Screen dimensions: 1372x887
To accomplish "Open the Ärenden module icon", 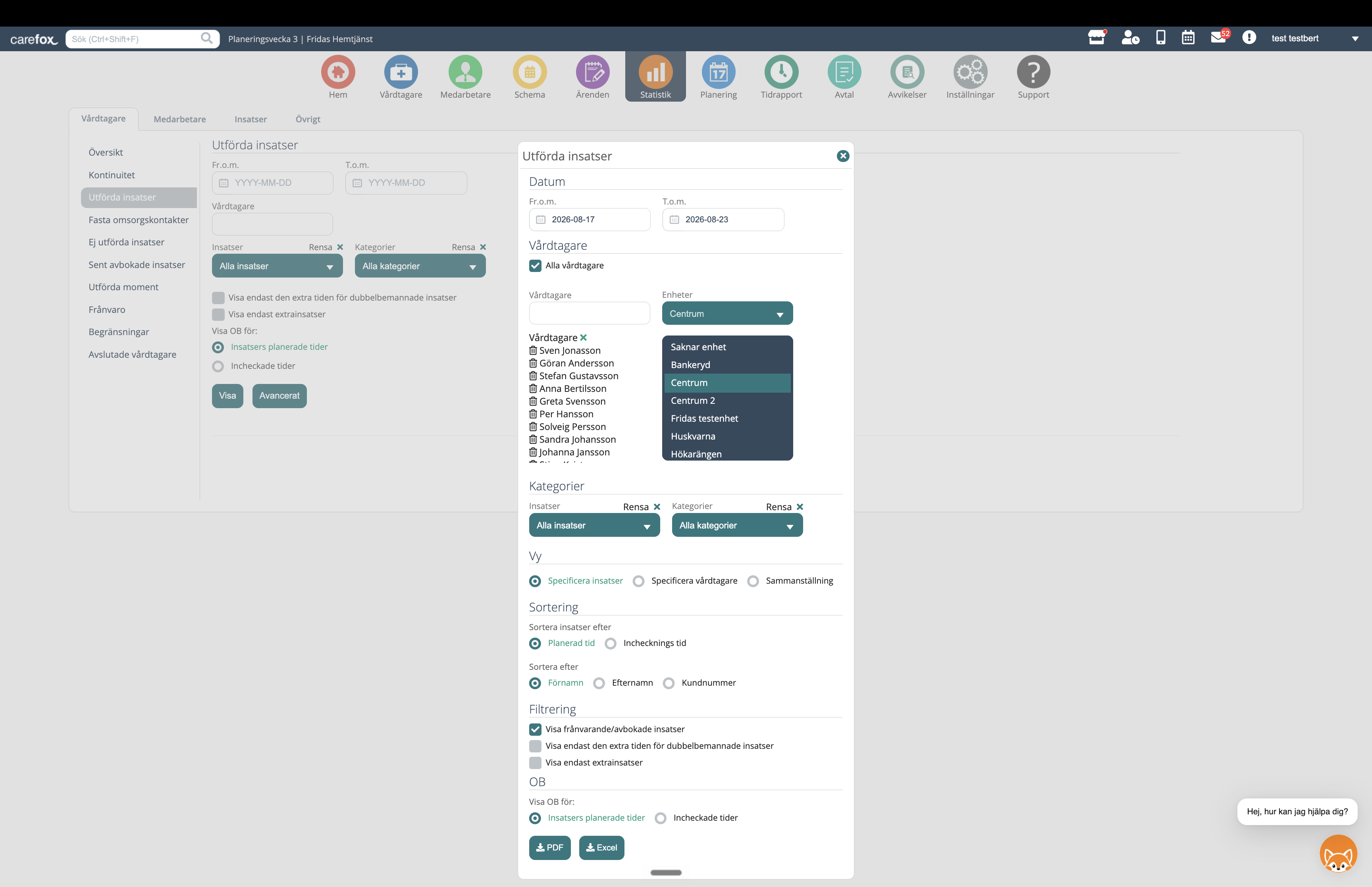I will 592,73.
